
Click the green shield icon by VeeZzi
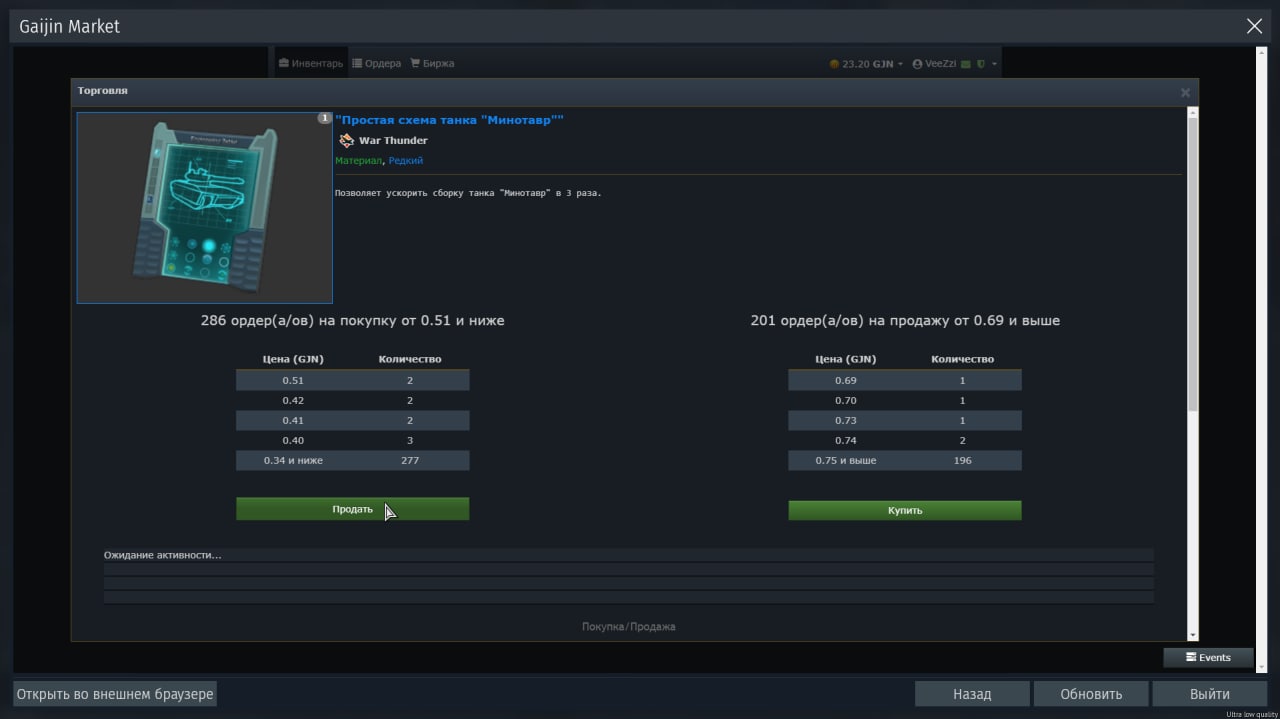click(981, 64)
